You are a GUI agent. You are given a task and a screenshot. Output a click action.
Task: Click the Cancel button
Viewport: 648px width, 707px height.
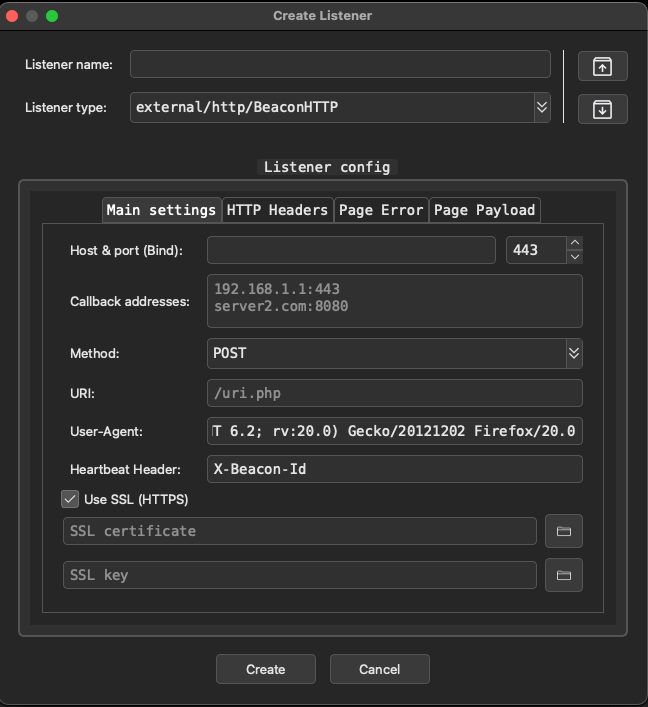[380, 669]
